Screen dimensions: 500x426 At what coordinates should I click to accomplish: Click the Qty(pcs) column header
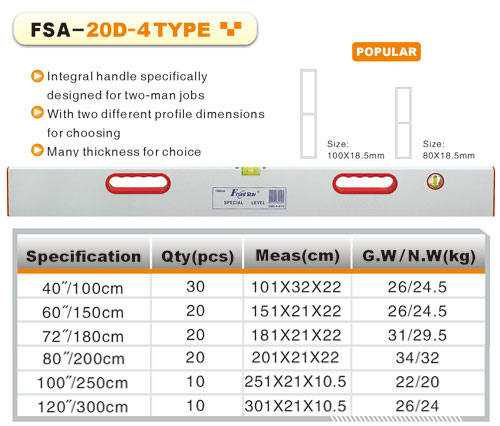(197, 256)
